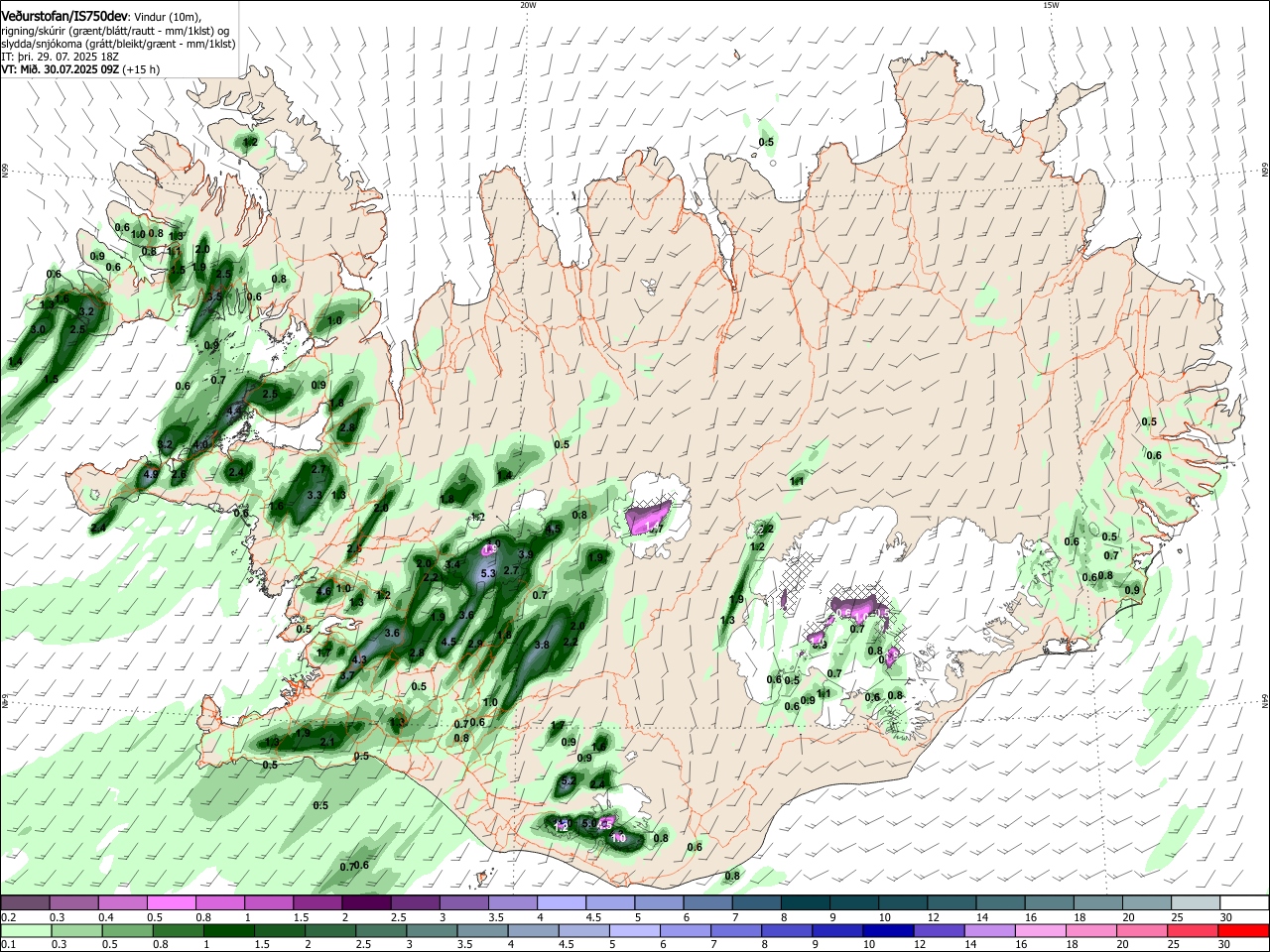
Task: Click the 3.5 value in Westfjords
Action: tap(214, 297)
